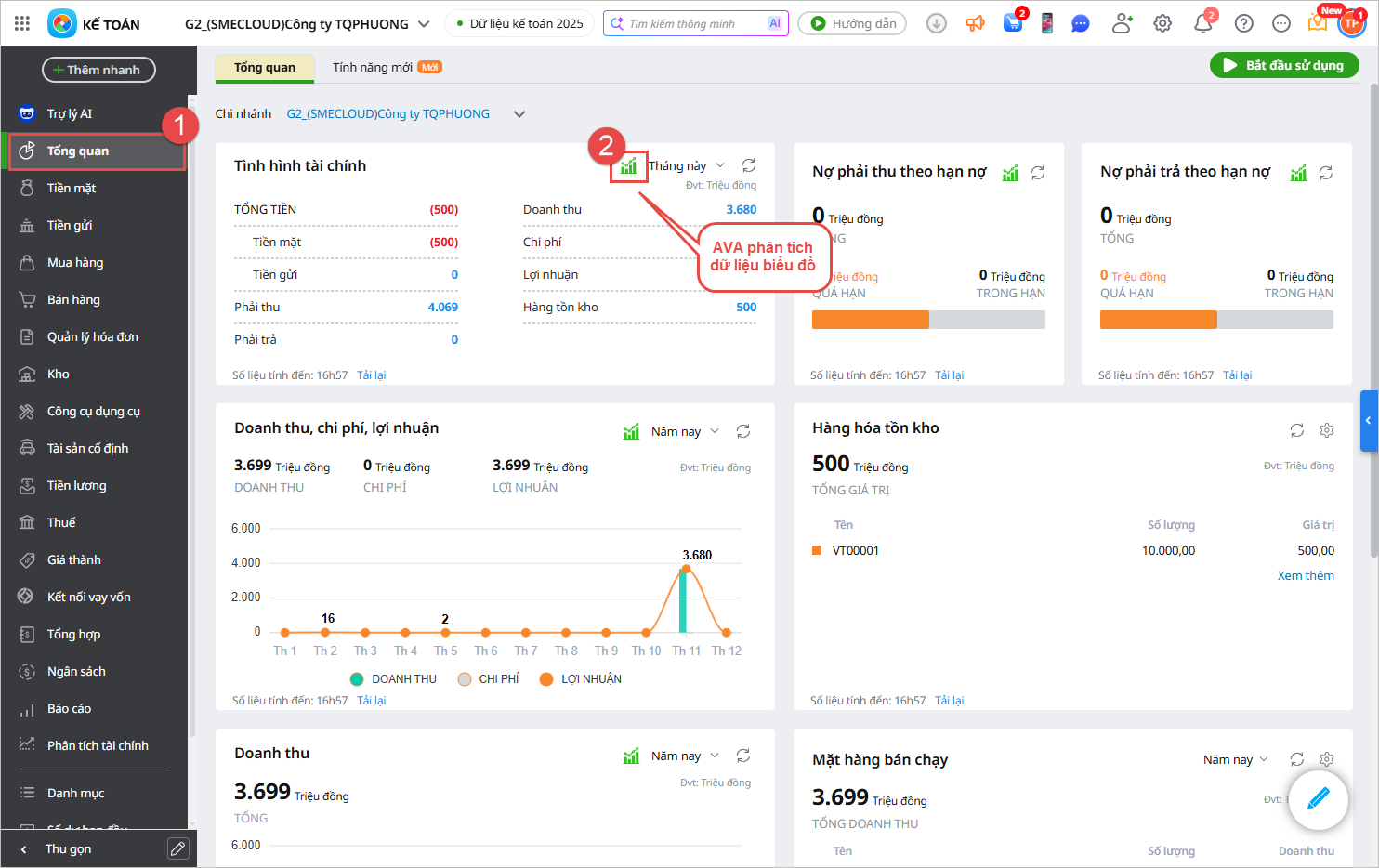Open the notifications bell
This screenshot has height=868, width=1379.
coord(1202,24)
